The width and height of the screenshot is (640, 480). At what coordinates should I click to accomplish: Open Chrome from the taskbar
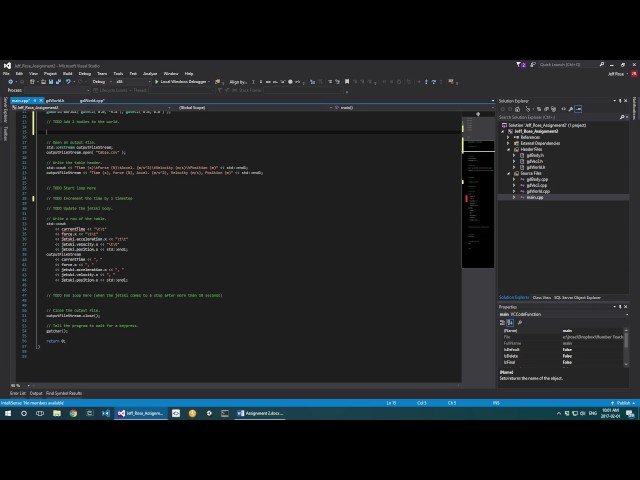(73, 413)
